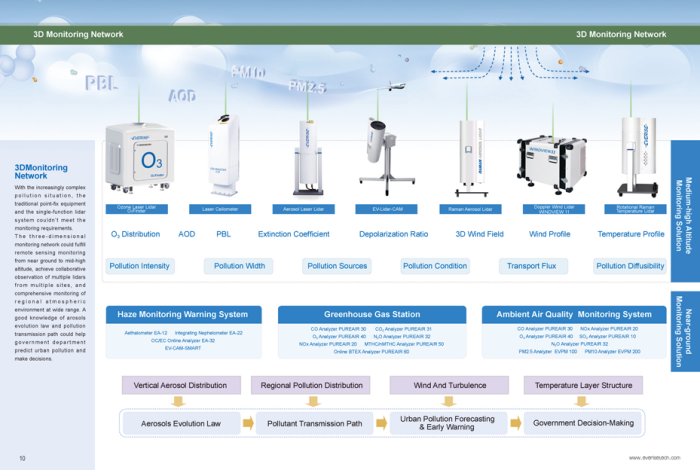Open the evenesetech website link in footer
700x470 pixels.
[654, 458]
